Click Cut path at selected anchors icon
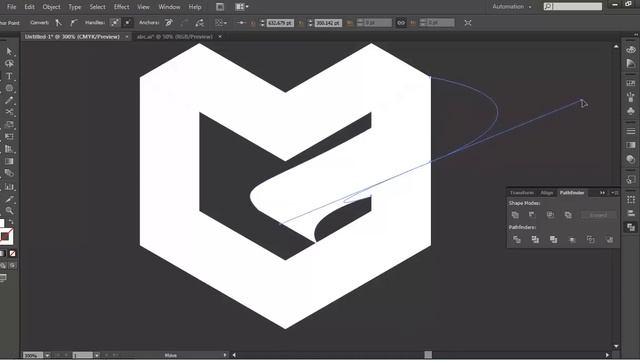Image resolution: width=640 pixels, height=360 pixels. [200, 23]
